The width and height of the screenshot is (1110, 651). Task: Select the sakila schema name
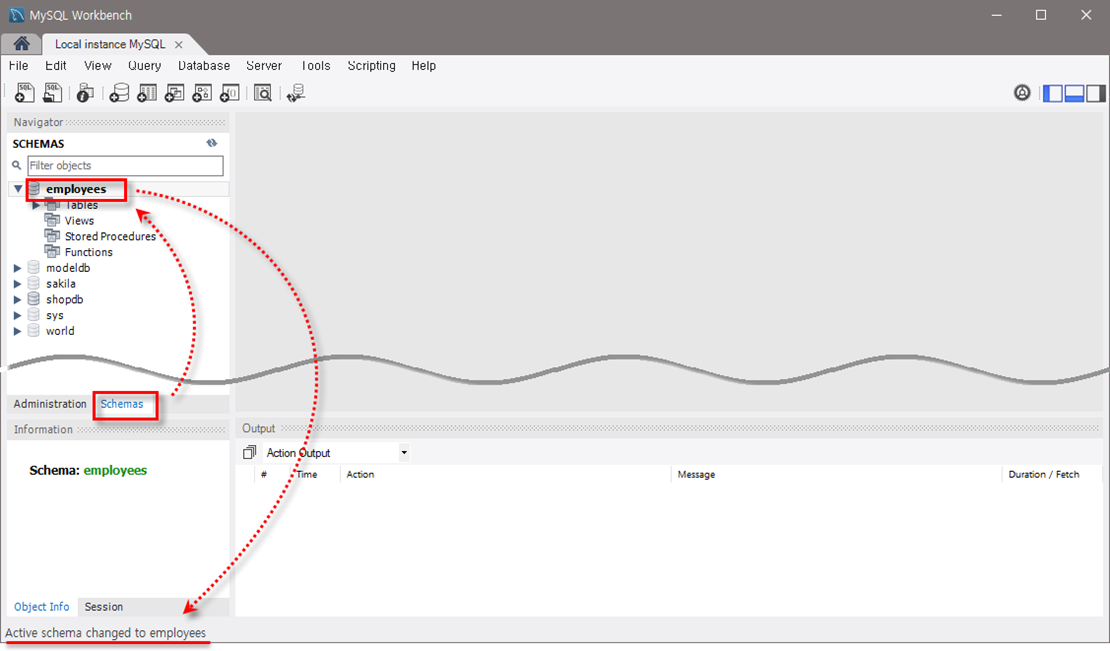[61, 284]
